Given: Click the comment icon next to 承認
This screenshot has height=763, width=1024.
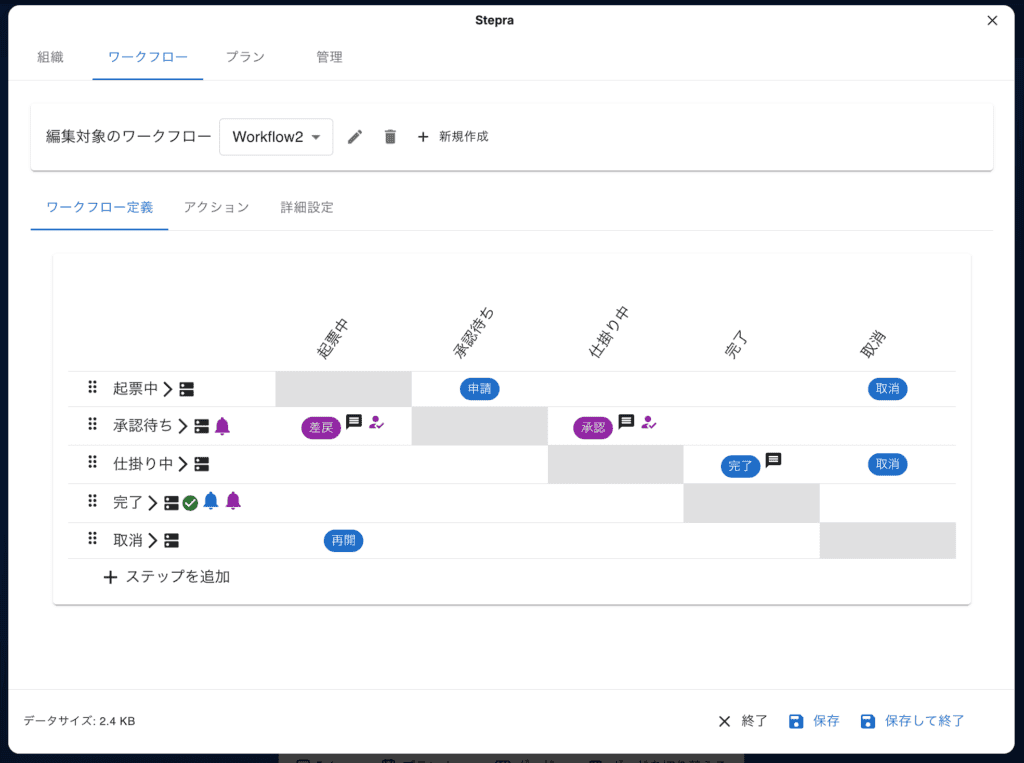Looking at the screenshot, I should [x=626, y=422].
